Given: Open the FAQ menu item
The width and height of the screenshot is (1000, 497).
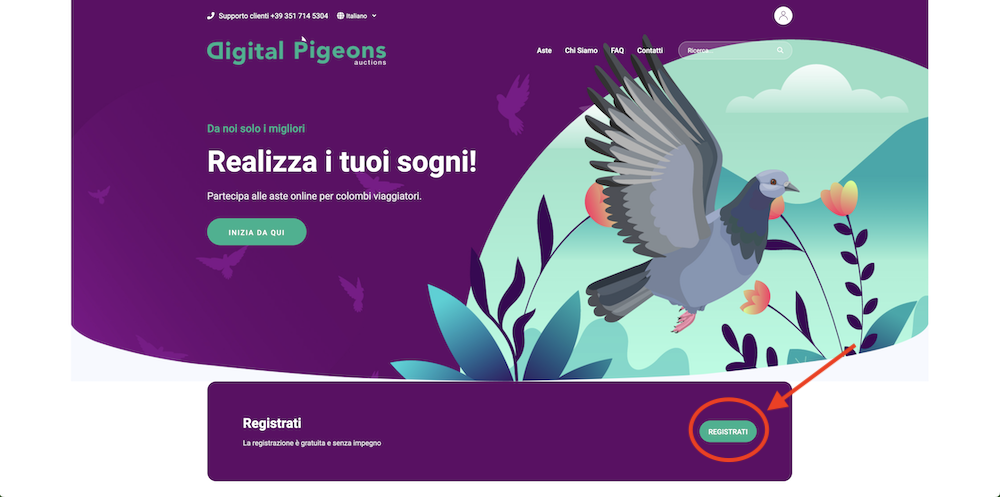Looking at the screenshot, I should (x=617, y=50).
